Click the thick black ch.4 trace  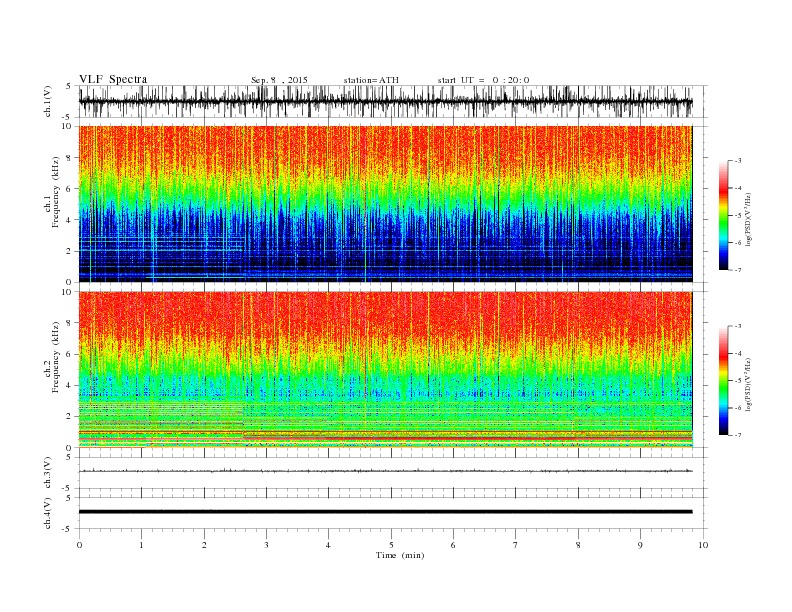click(x=385, y=512)
